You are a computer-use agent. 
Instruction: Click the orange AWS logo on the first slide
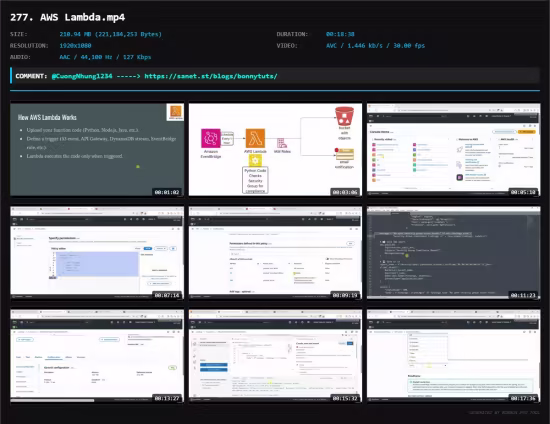click(175, 112)
